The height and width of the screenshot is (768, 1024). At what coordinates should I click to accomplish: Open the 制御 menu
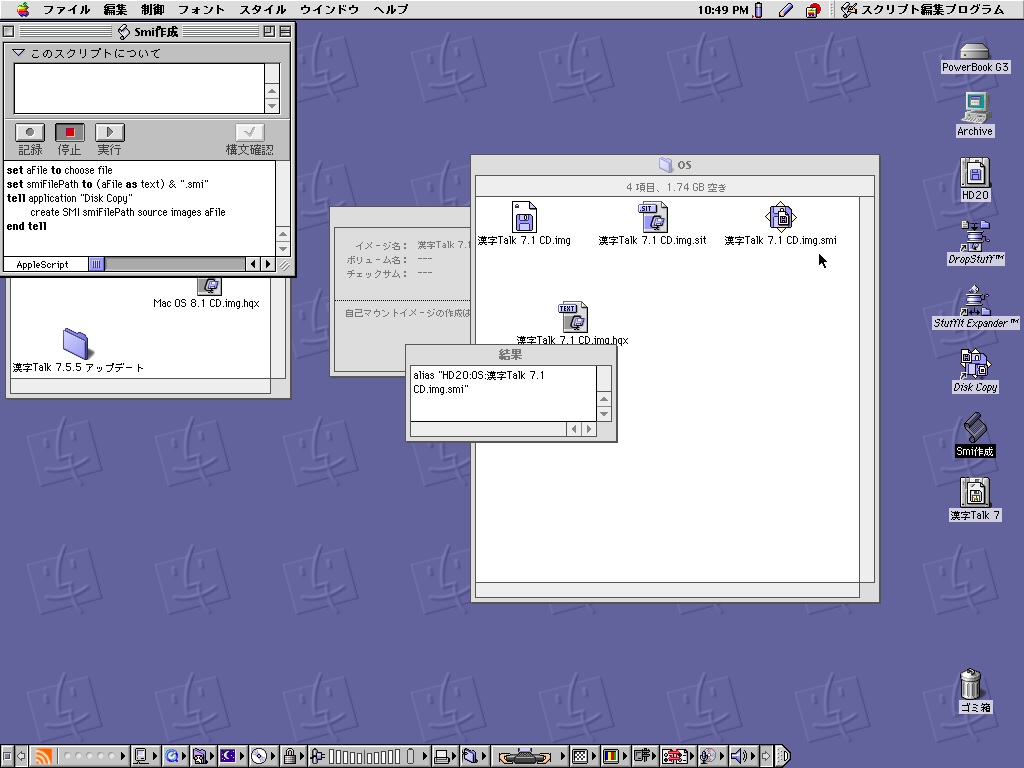click(153, 9)
